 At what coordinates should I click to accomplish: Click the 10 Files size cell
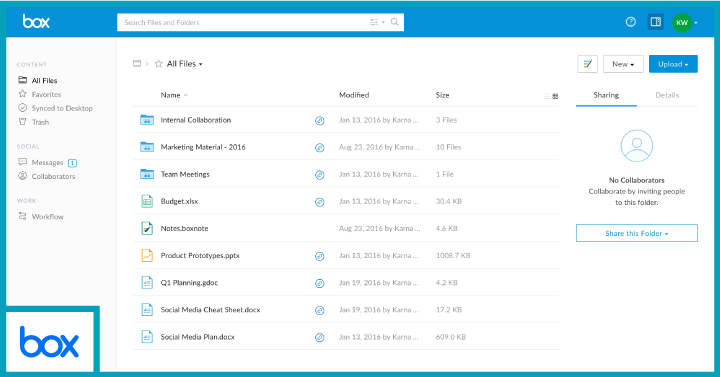pyautogui.click(x=448, y=147)
